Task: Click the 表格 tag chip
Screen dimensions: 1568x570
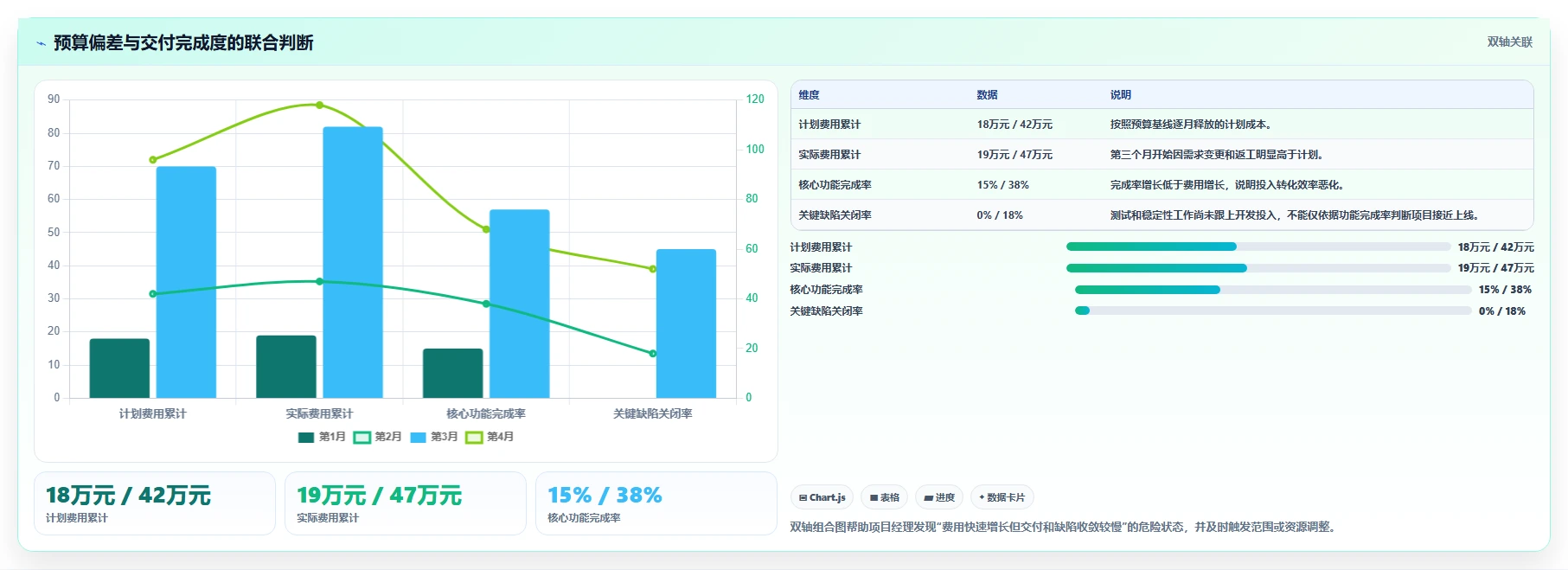Action: [x=884, y=497]
